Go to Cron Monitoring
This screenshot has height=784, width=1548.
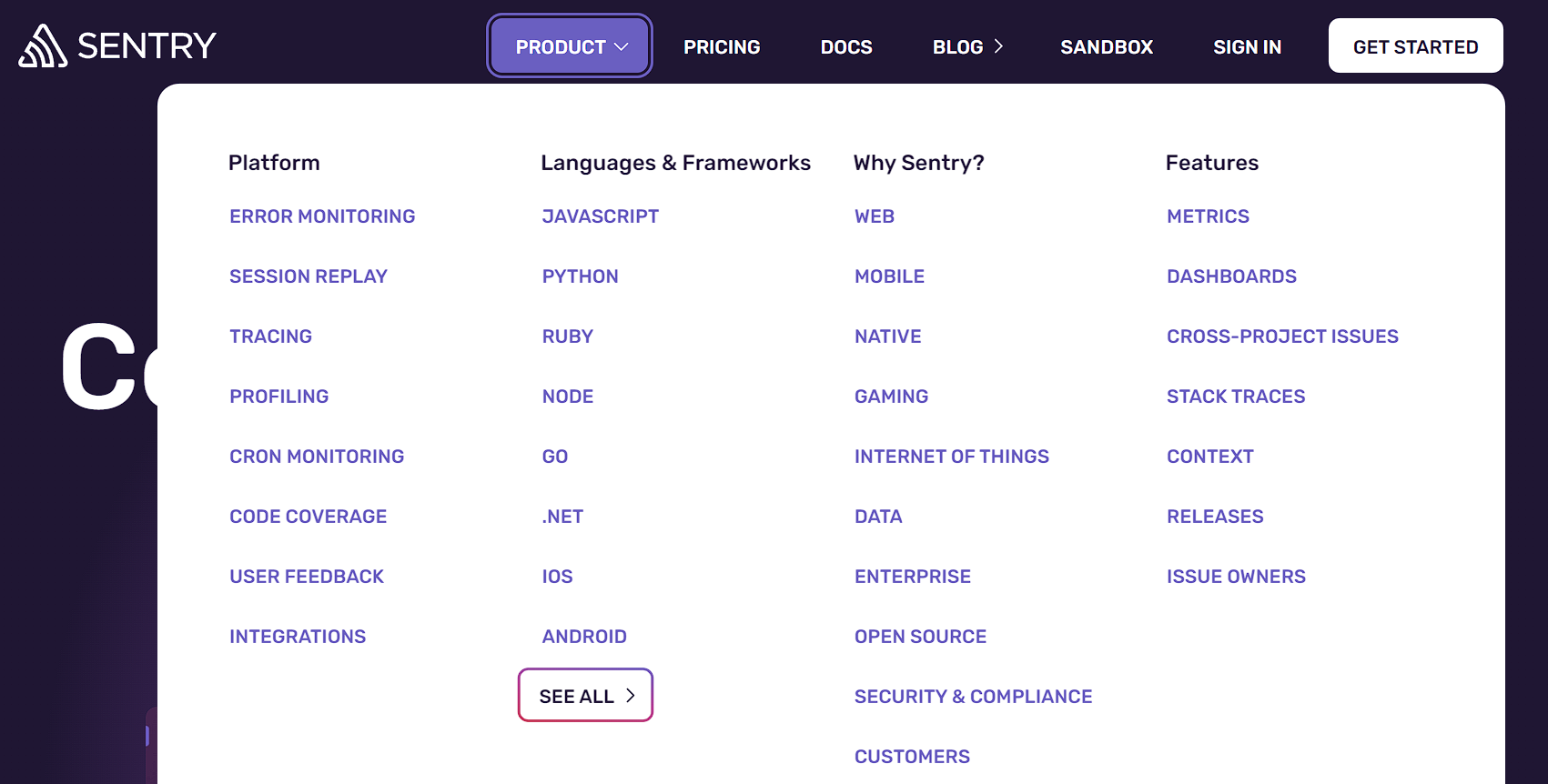[317, 457]
